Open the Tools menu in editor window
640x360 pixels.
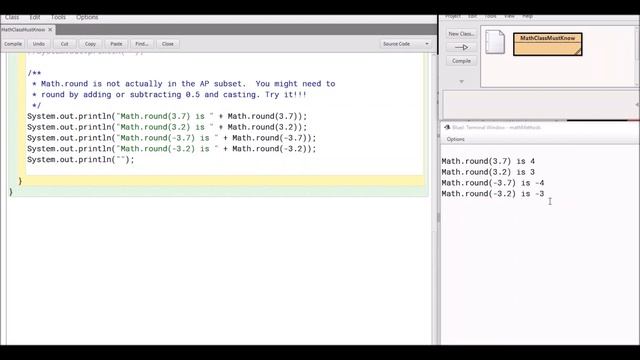pyautogui.click(x=58, y=17)
